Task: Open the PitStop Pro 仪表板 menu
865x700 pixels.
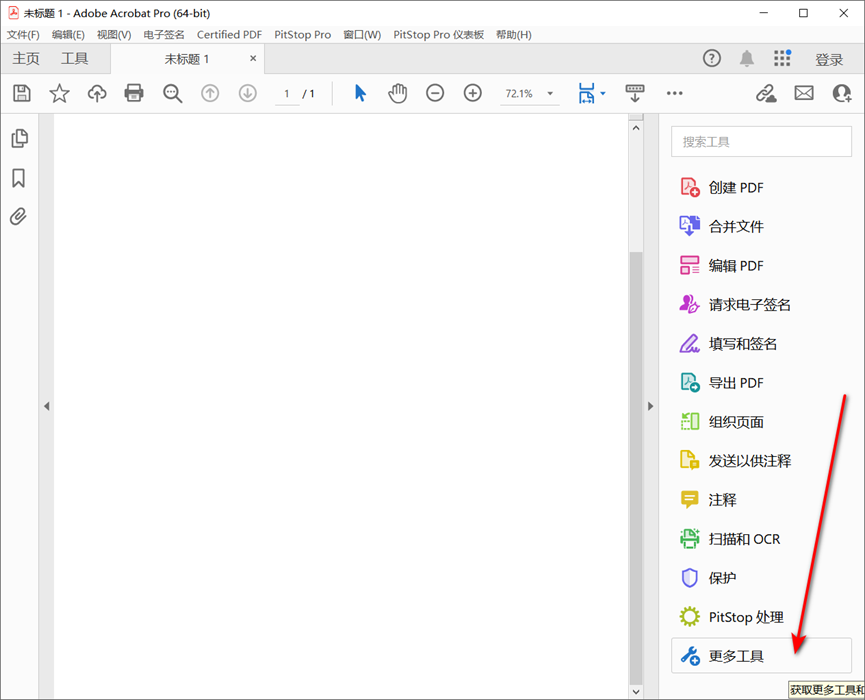Action: 439,35
